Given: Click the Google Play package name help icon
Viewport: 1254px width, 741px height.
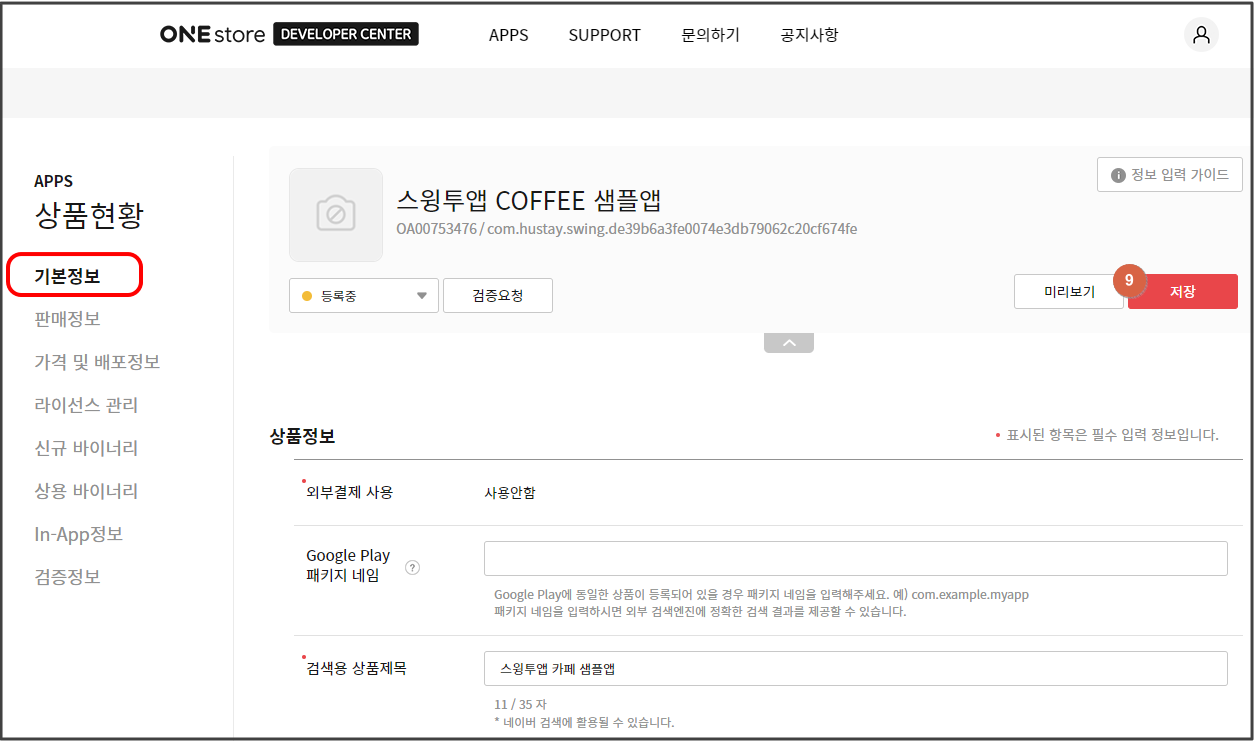Looking at the screenshot, I should 412,567.
